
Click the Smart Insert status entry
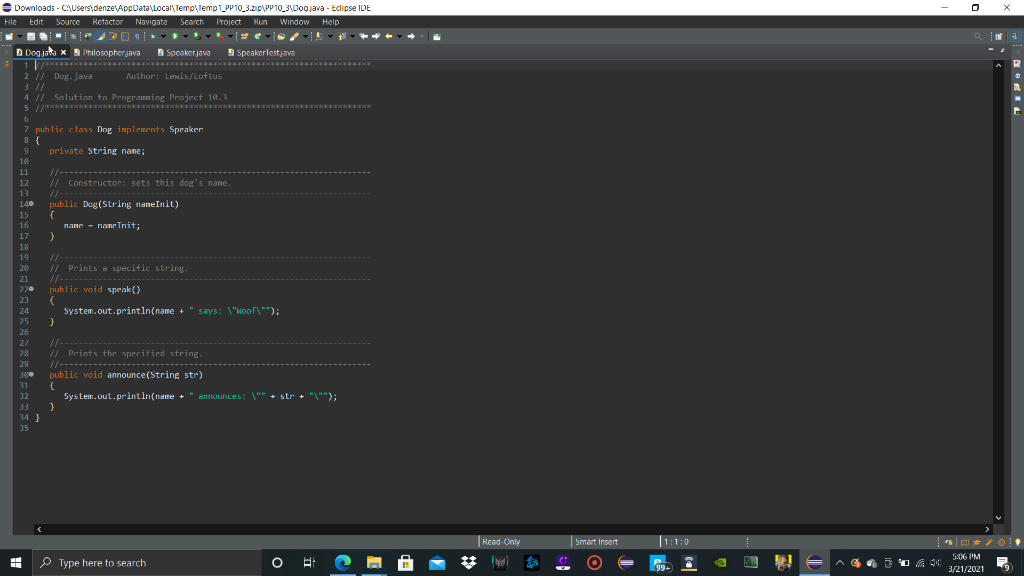pyautogui.click(x=596, y=541)
